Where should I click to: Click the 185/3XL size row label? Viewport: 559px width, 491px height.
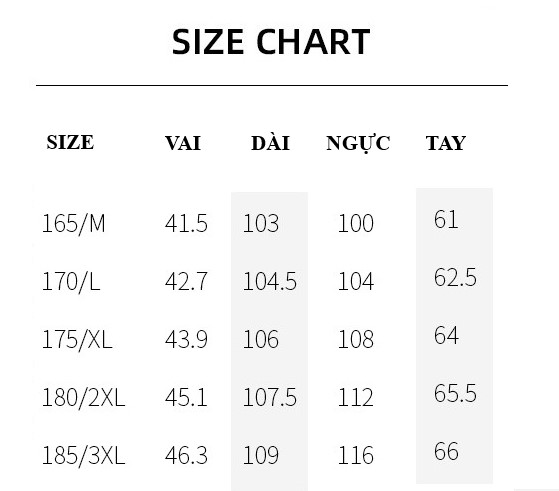pos(83,456)
